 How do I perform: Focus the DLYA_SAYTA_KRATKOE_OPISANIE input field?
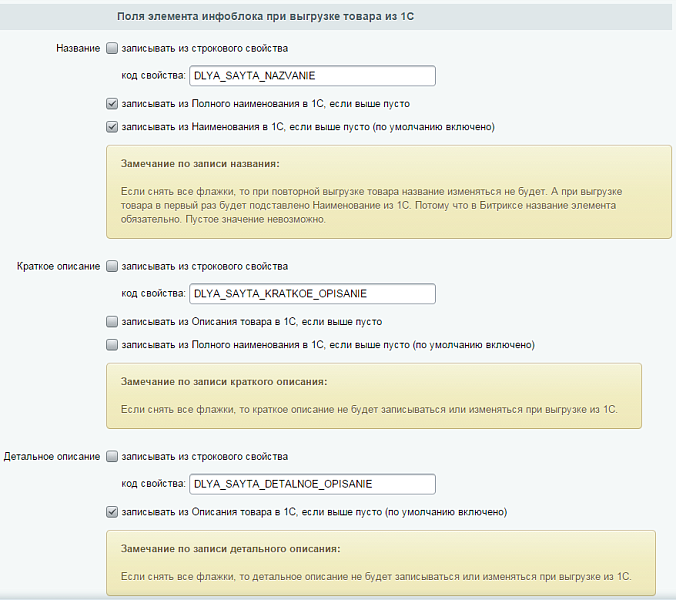tap(311, 294)
